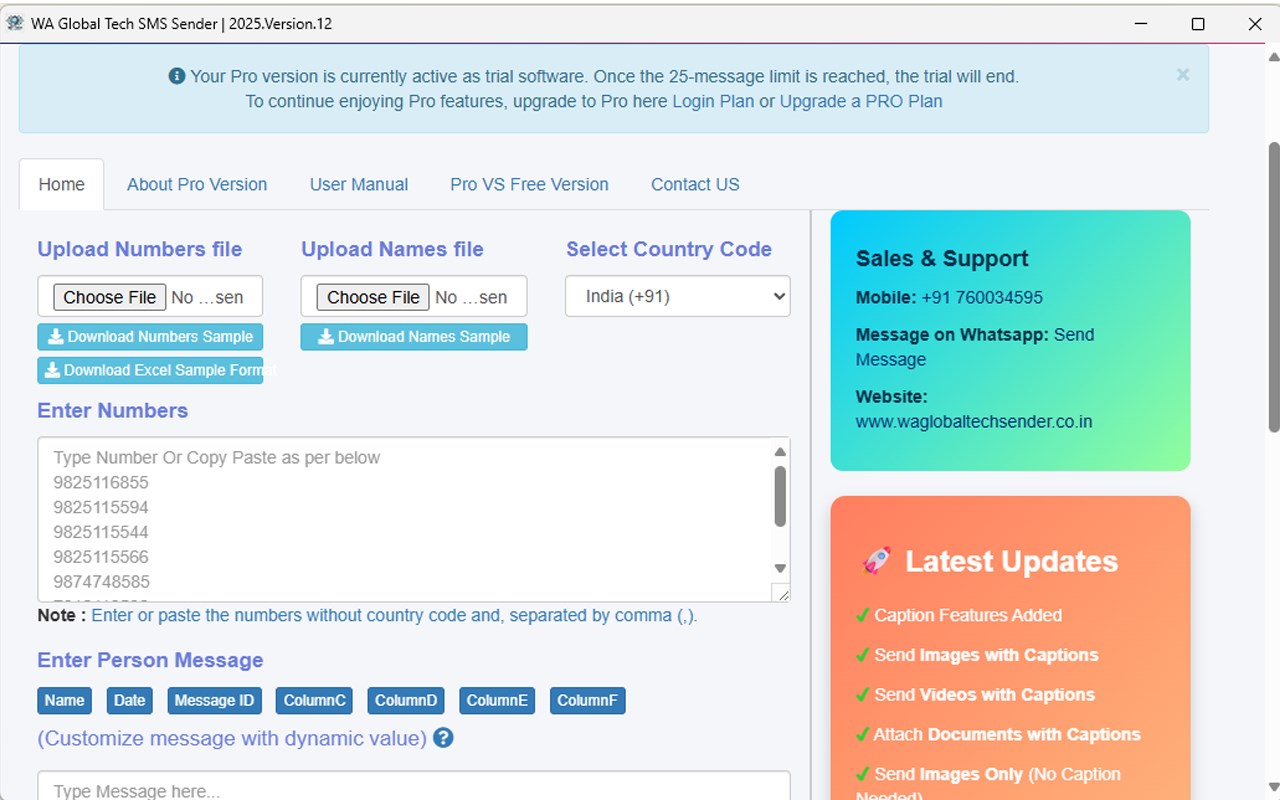Click the Latest Updates heading
This screenshot has width=1280, height=800.
(1011, 561)
